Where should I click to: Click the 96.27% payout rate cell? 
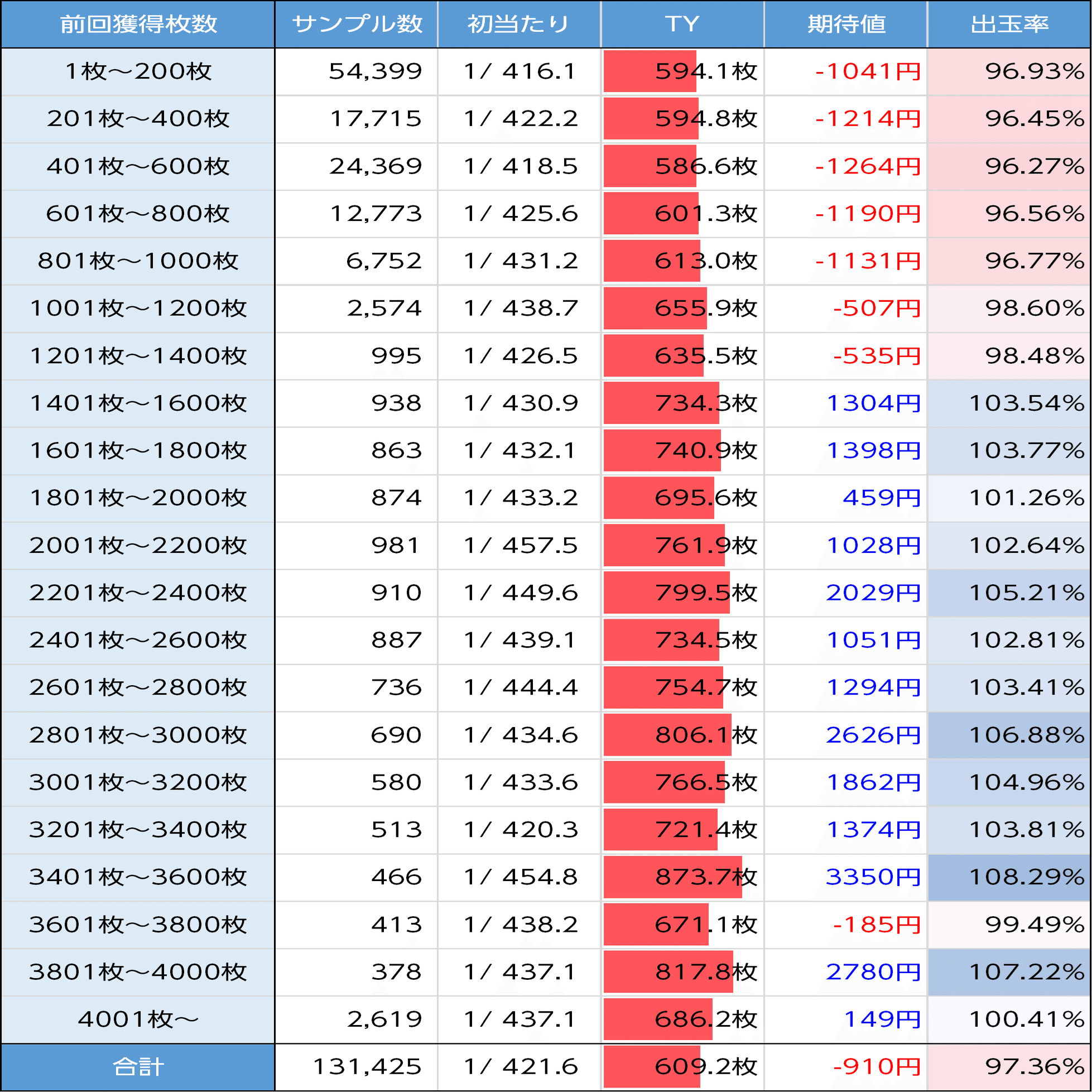coord(1034,166)
